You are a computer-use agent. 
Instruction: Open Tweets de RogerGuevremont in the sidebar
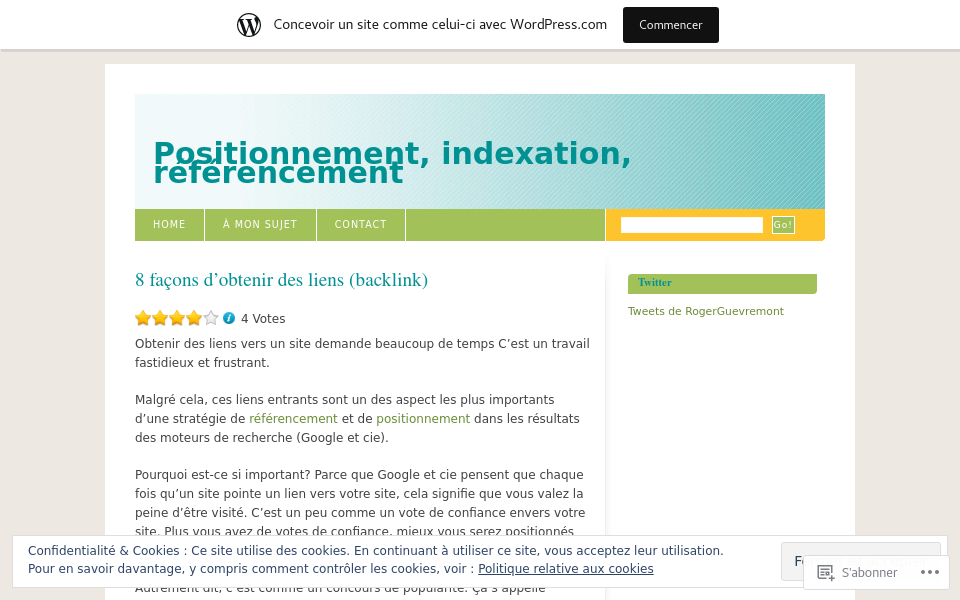click(705, 311)
